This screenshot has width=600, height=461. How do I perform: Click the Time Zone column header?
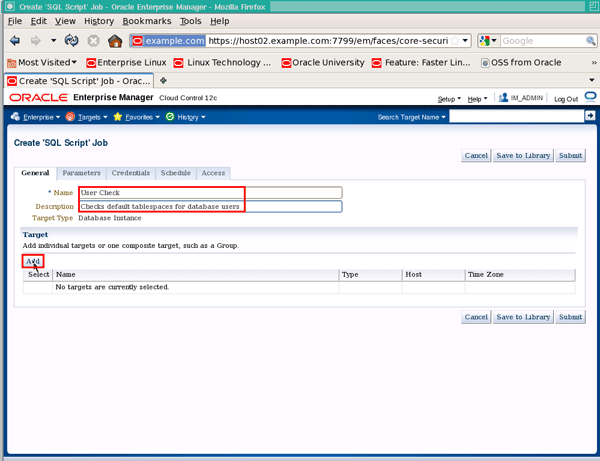point(520,275)
